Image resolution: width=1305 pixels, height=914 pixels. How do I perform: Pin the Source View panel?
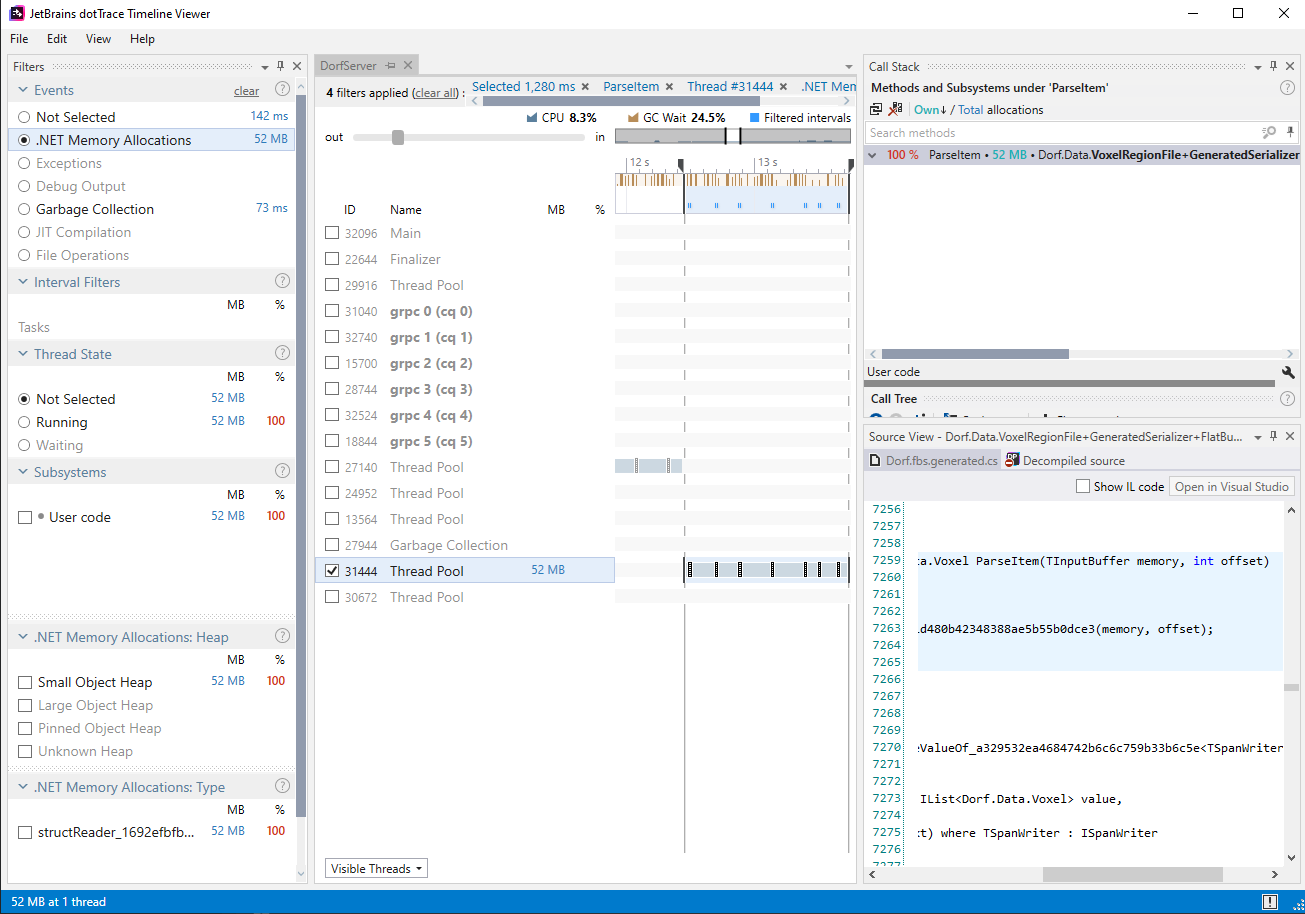pyautogui.click(x=1273, y=436)
